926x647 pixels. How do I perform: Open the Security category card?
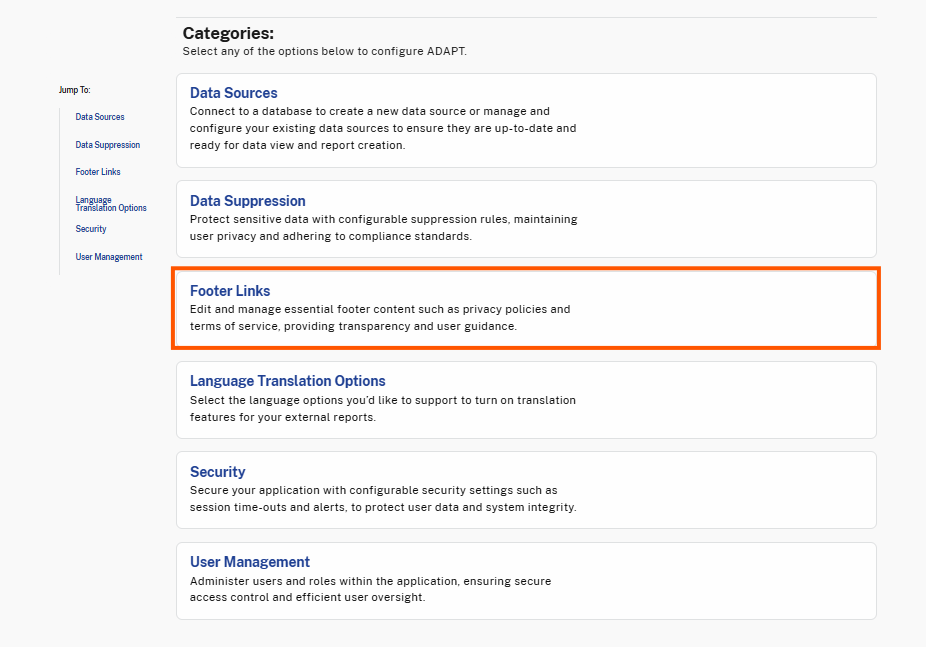pos(525,489)
